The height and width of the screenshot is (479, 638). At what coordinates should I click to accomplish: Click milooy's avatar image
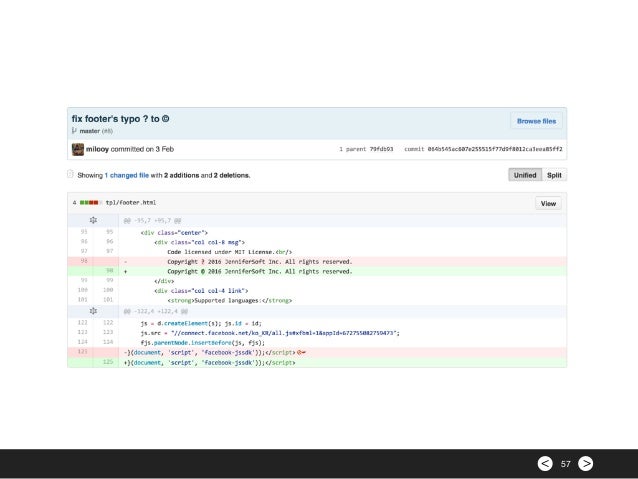click(x=78, y=149)
